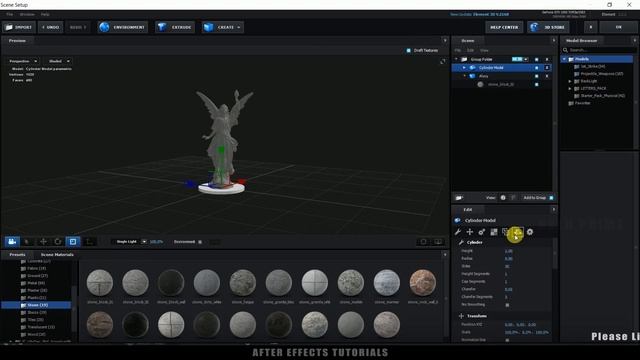
Task: Open the Create dropdown menu
Action: click(222, 27)
